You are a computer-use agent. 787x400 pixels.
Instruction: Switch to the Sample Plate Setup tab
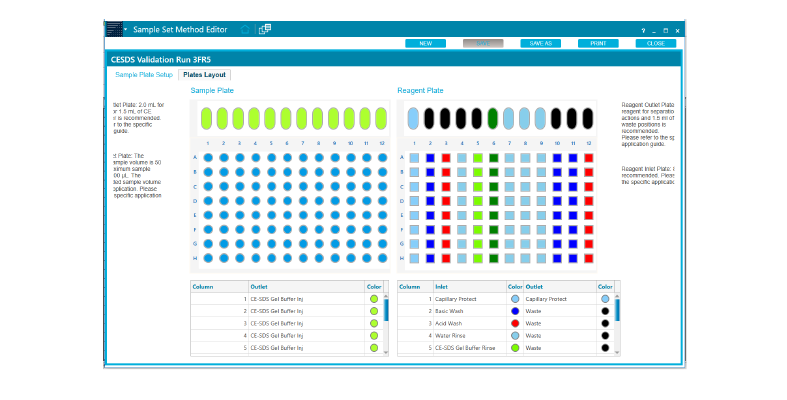click(144, 75)
